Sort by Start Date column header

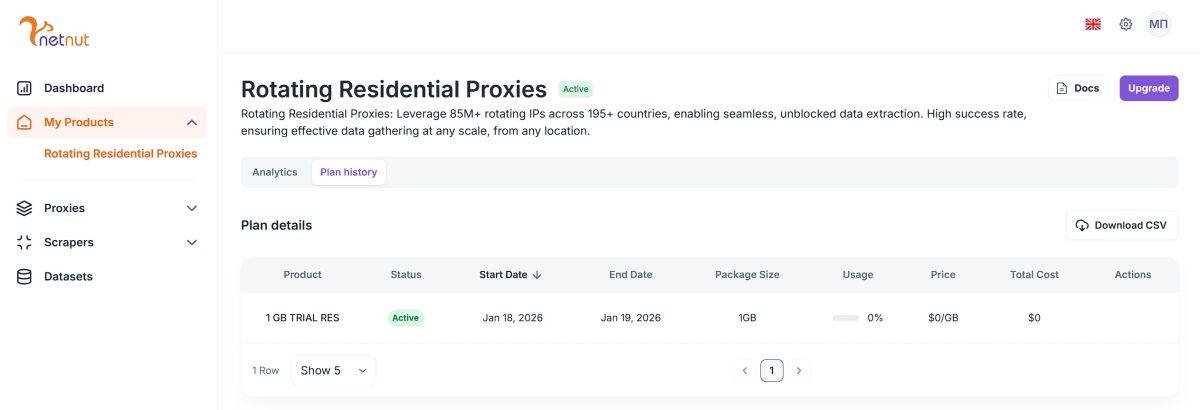pos(510,274)
